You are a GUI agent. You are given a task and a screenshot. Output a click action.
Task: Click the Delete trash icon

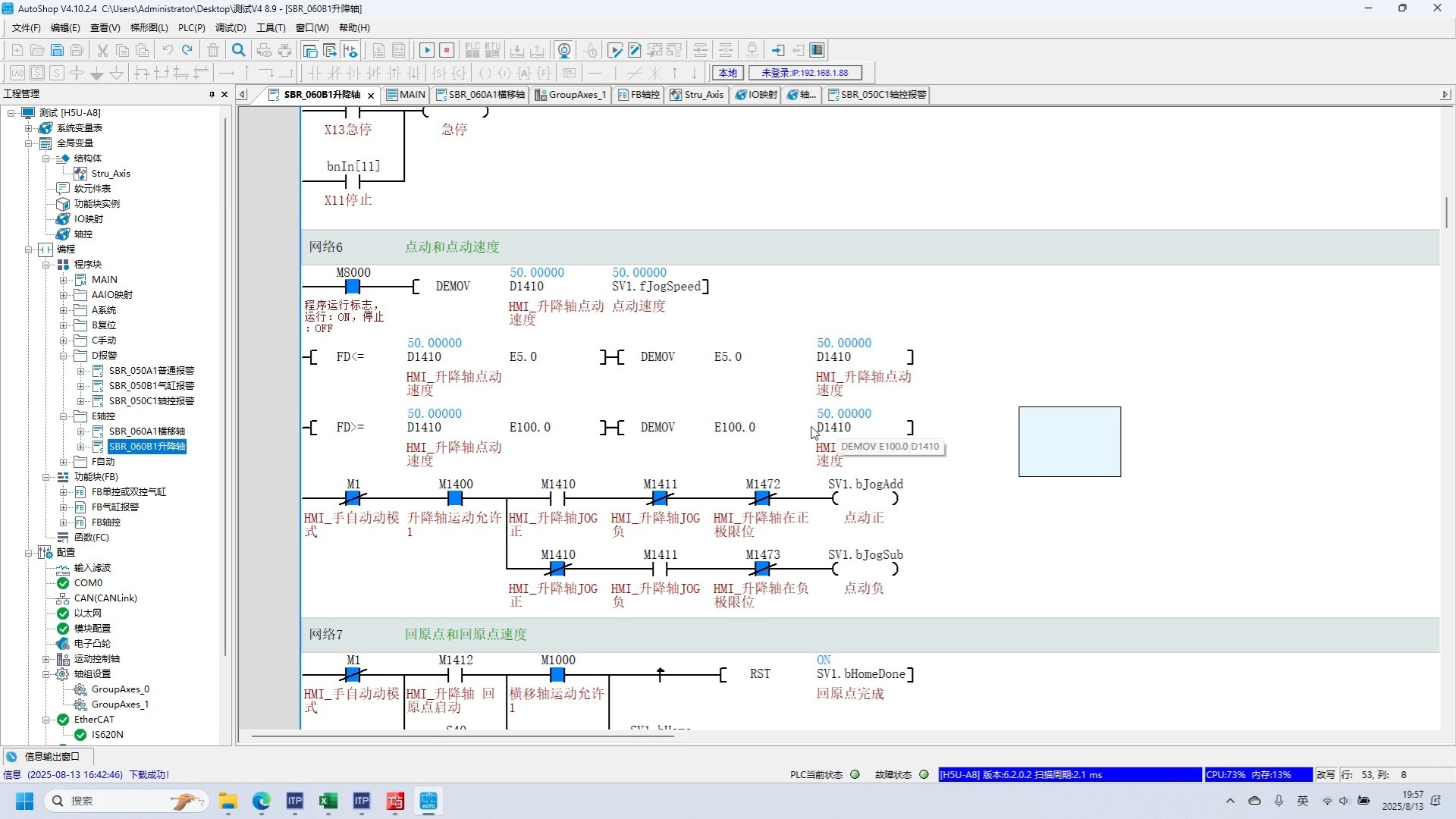213,50
